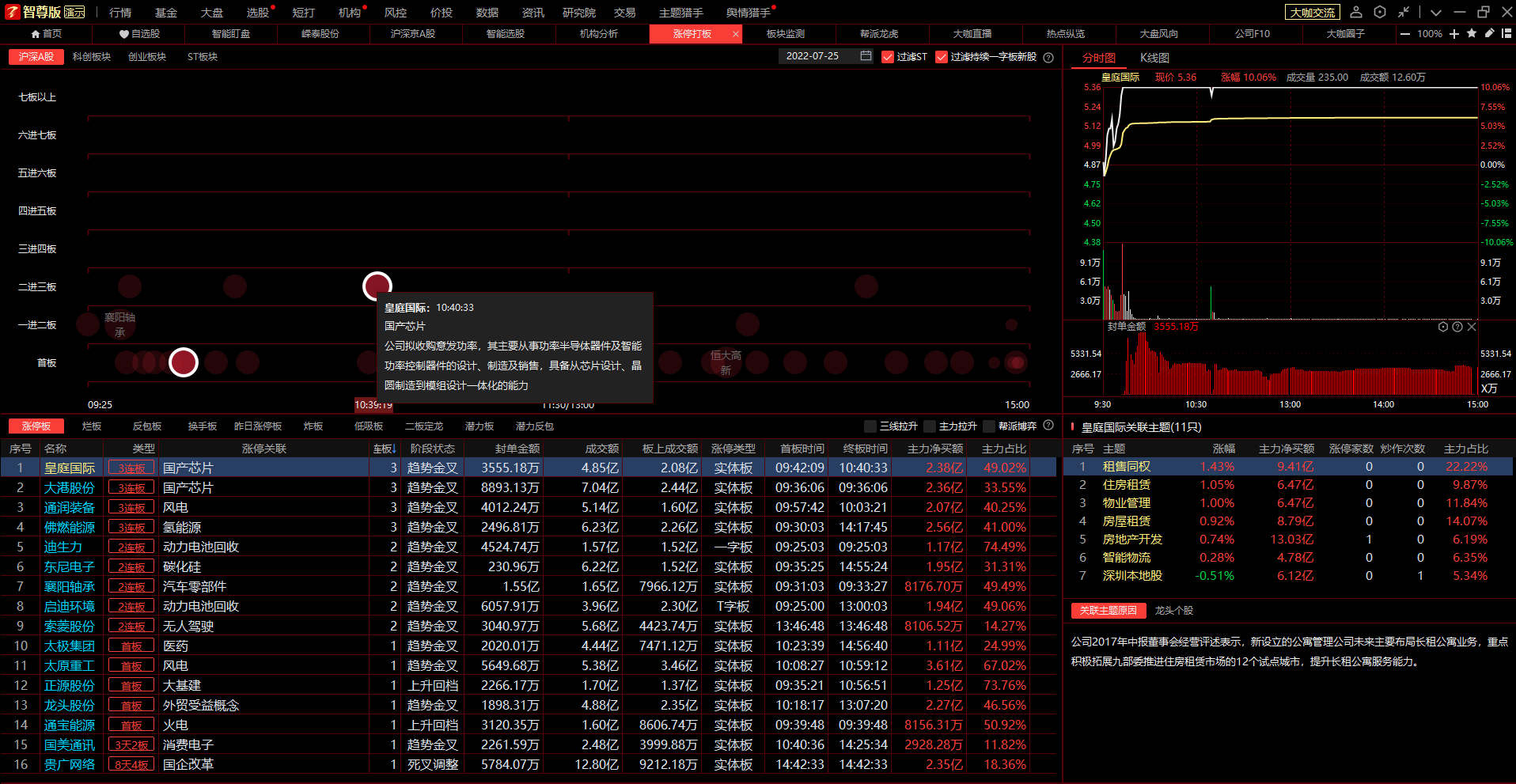Click 3连板 tag of 佛燃能源
The image size is (1516, 784).
(131, 528)
